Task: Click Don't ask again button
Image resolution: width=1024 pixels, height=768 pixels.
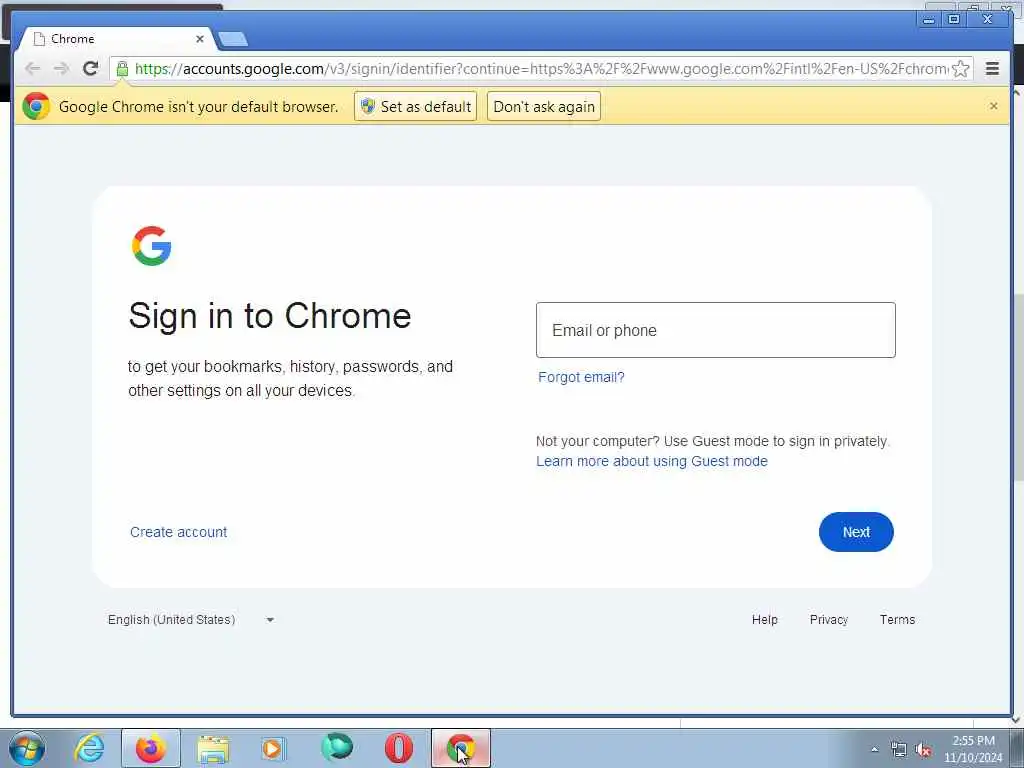Action: (544, 106)
